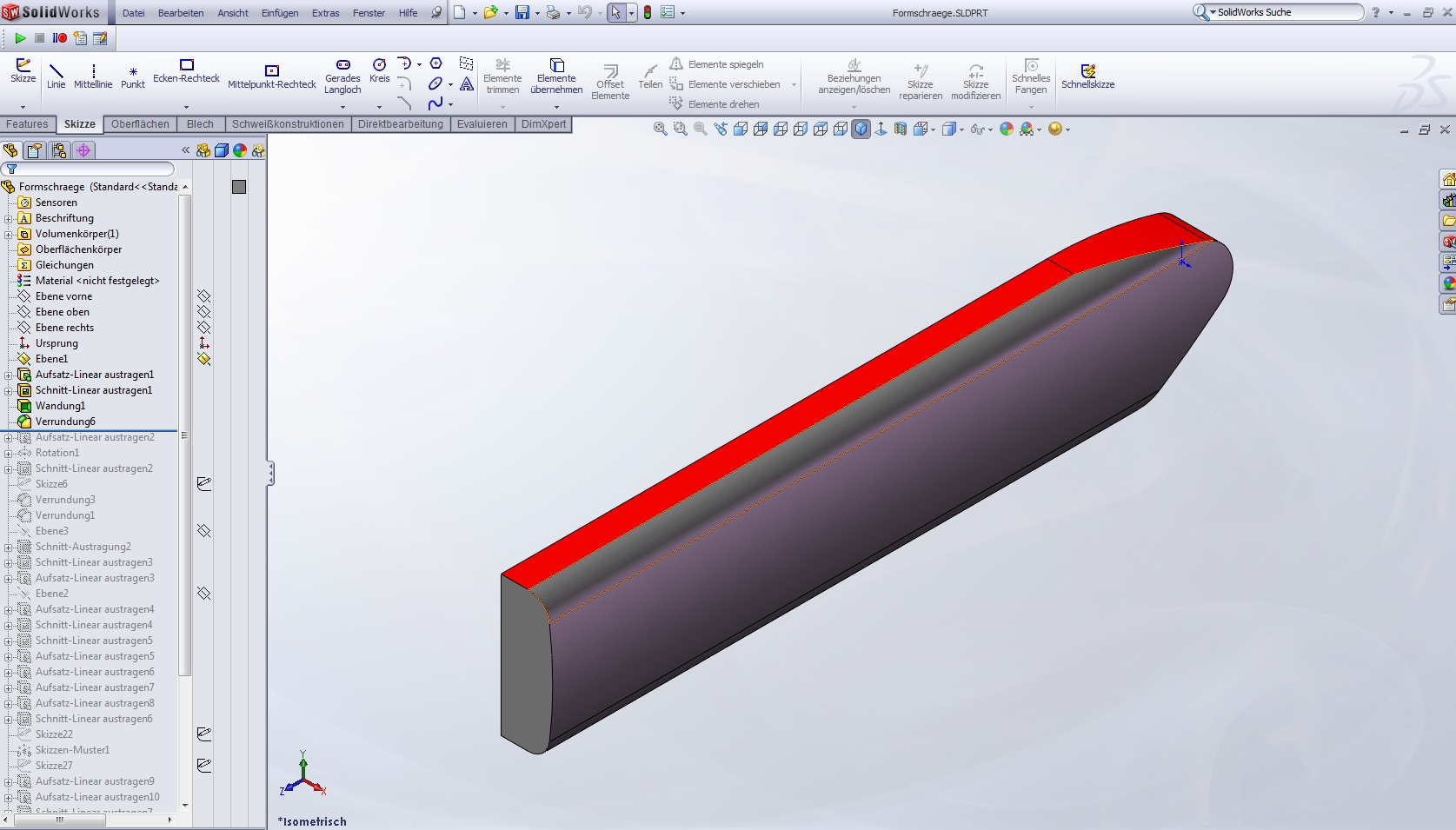1456x830 pixels.
Task: Open the Skizze button dropdown arrow
Action: coord(23,107)
